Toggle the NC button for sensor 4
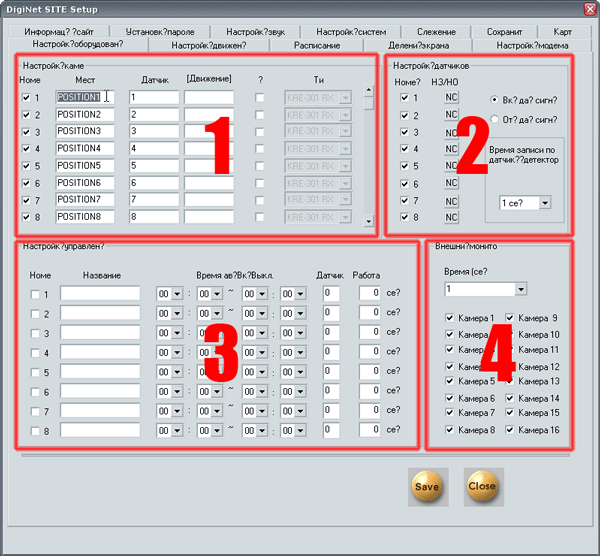Image resolution: width=600 pixels, height=556 pixels. tap(451, 149)
